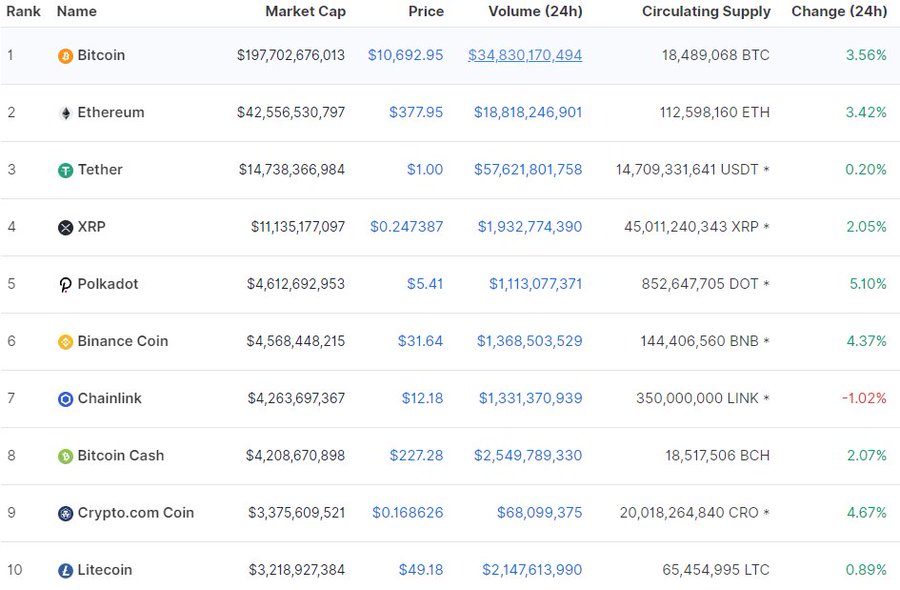Open the Tether coin page link
Screen dimensions: 900x590
pos(100,169)
